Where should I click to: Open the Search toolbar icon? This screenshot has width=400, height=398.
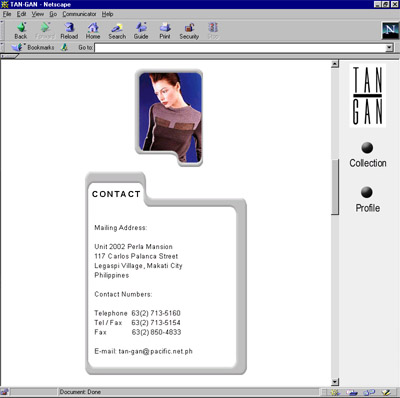[x=117, y=28]
